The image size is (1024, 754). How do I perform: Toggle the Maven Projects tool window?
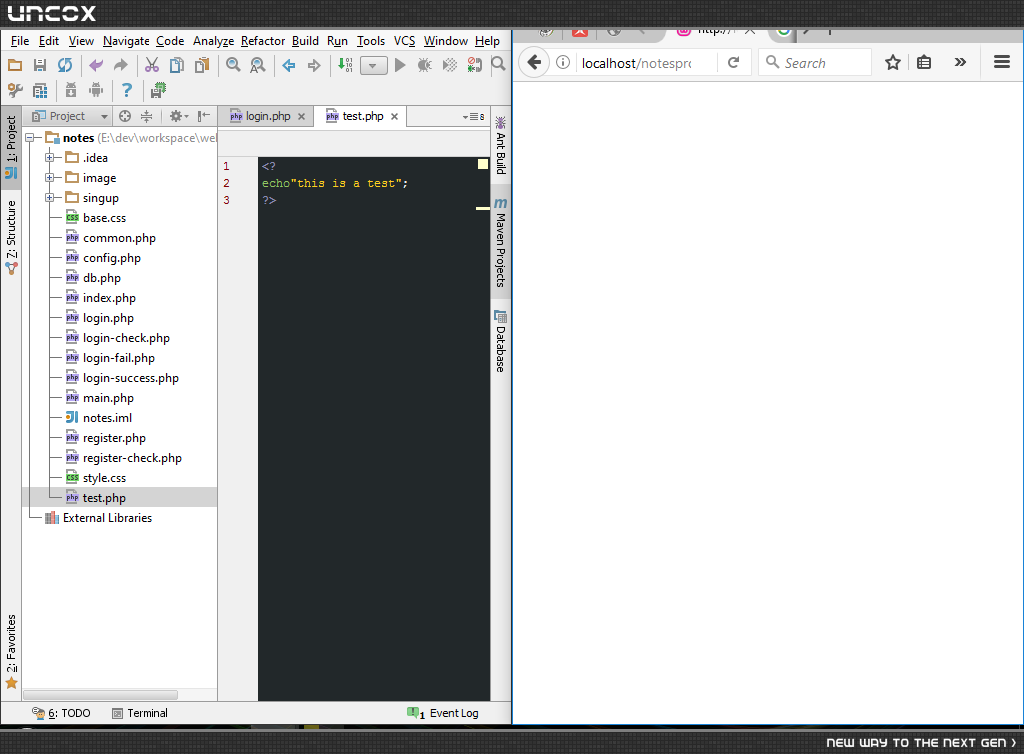(500, 242)
